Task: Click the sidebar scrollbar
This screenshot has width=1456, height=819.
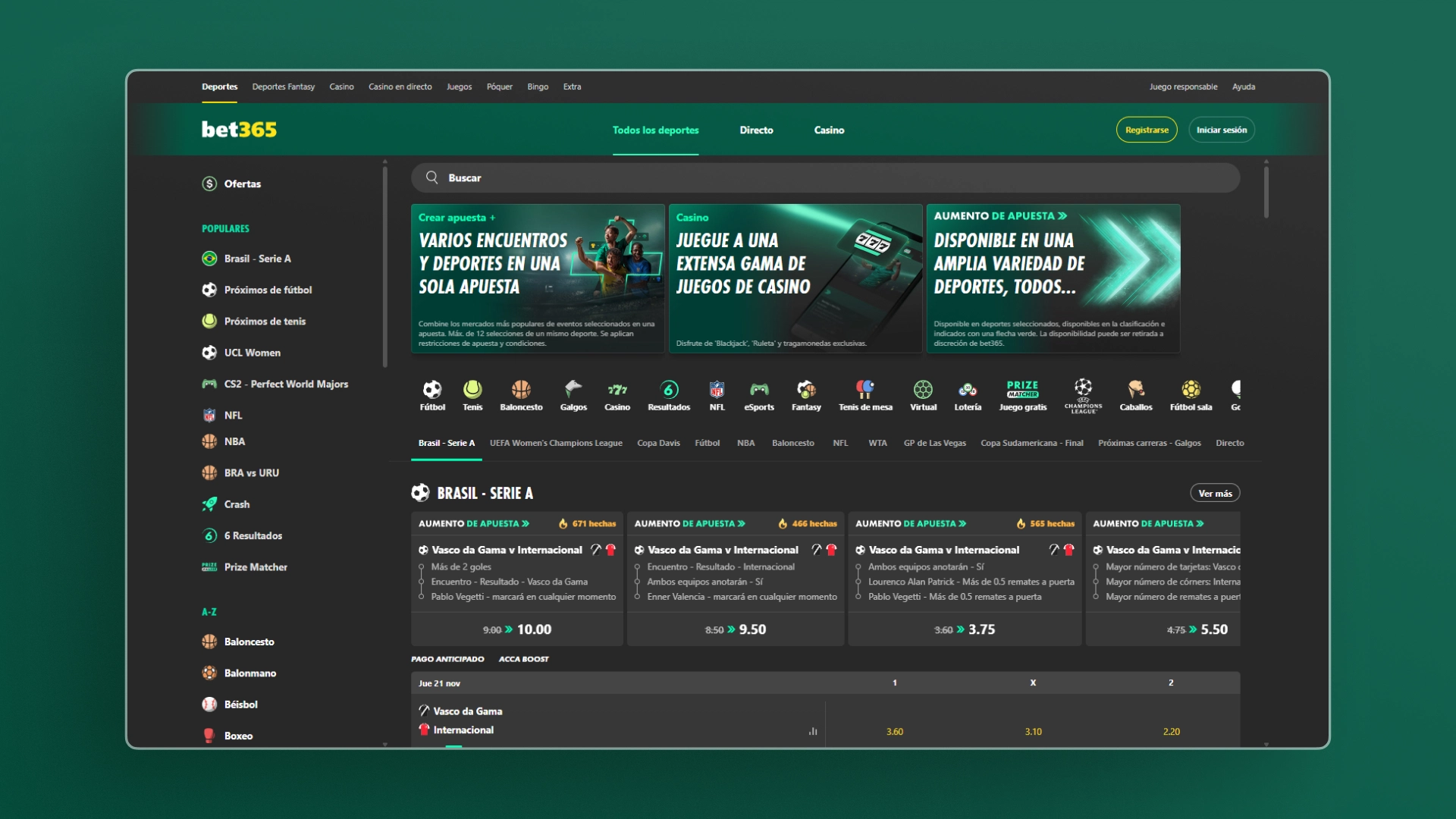Action: click(x=385, y=267)
